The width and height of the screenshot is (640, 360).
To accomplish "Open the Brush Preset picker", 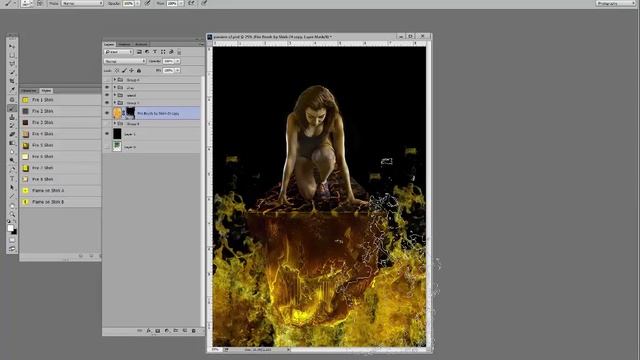I will pyautogui.click(x=28, y=3).
